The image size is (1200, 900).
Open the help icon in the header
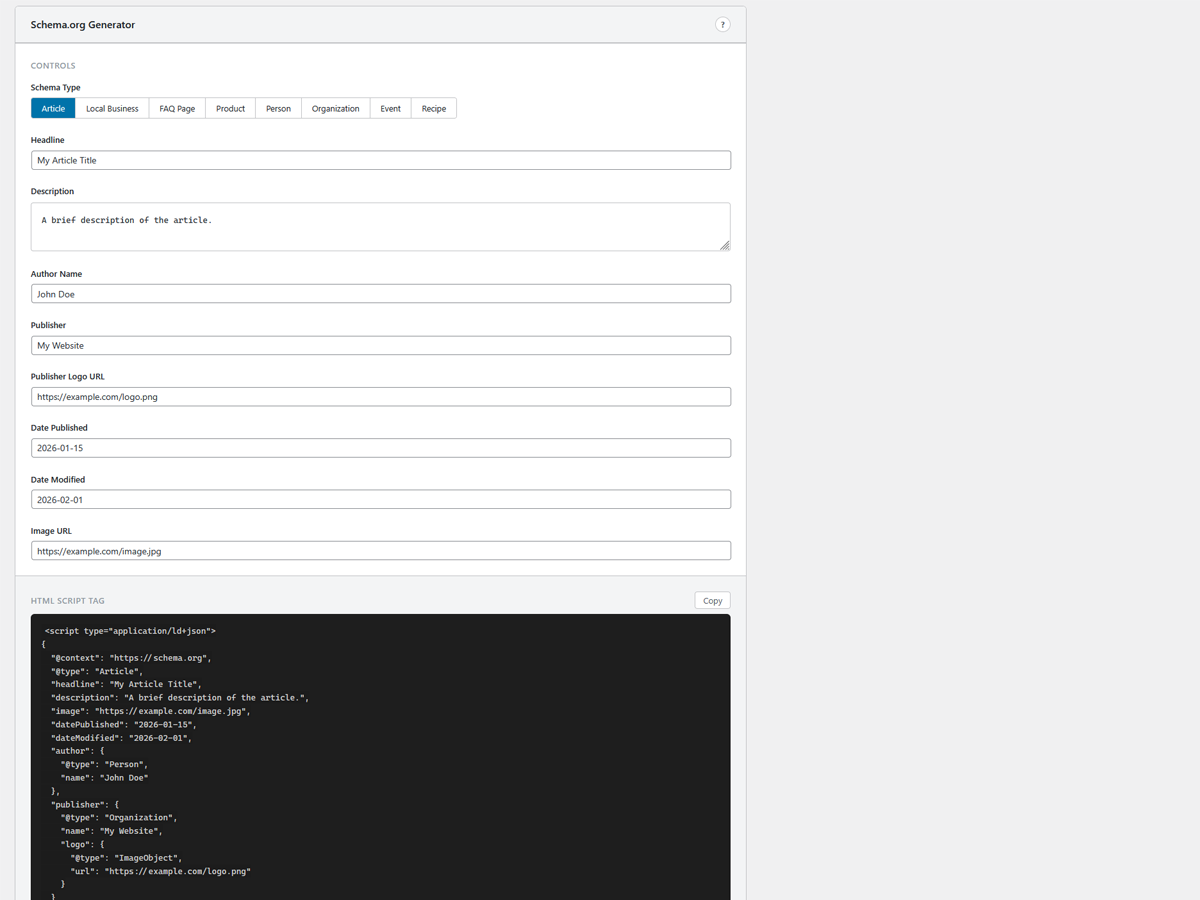coord(723,24)
